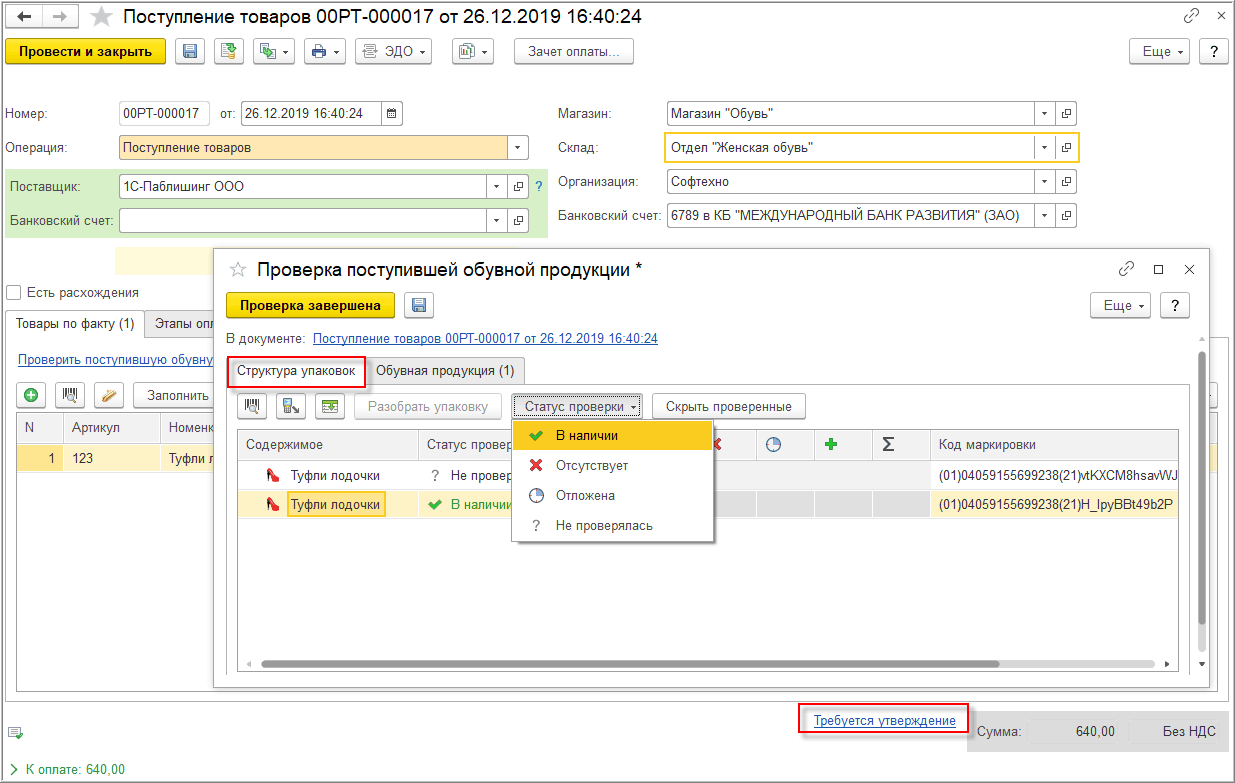Click the green add row icon
1235x783 pixels.
click(31, 395)
